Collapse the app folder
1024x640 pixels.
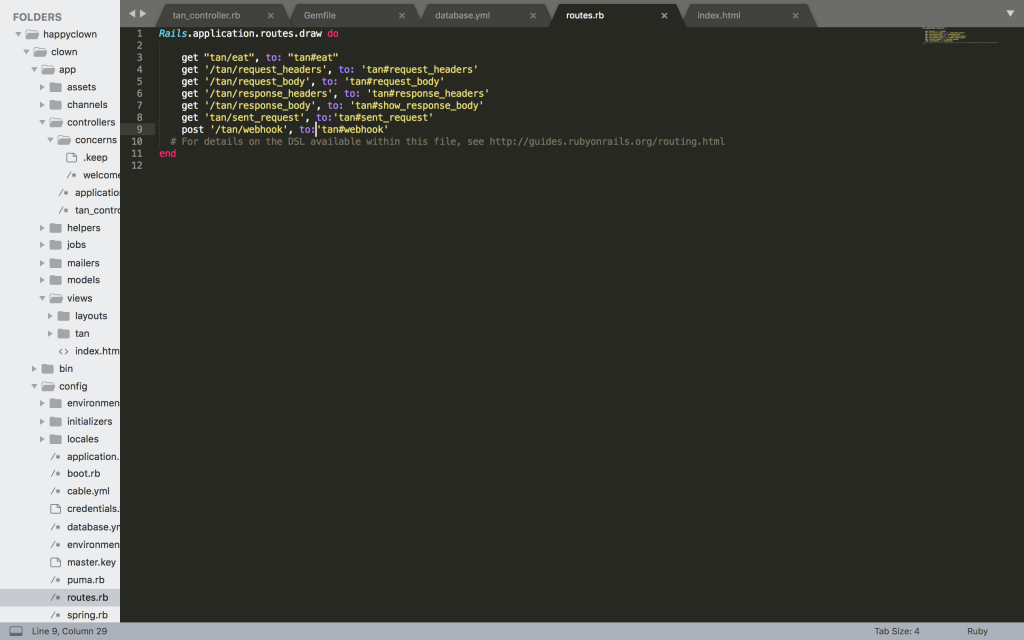pyautogui.click(x=34, y=69)
